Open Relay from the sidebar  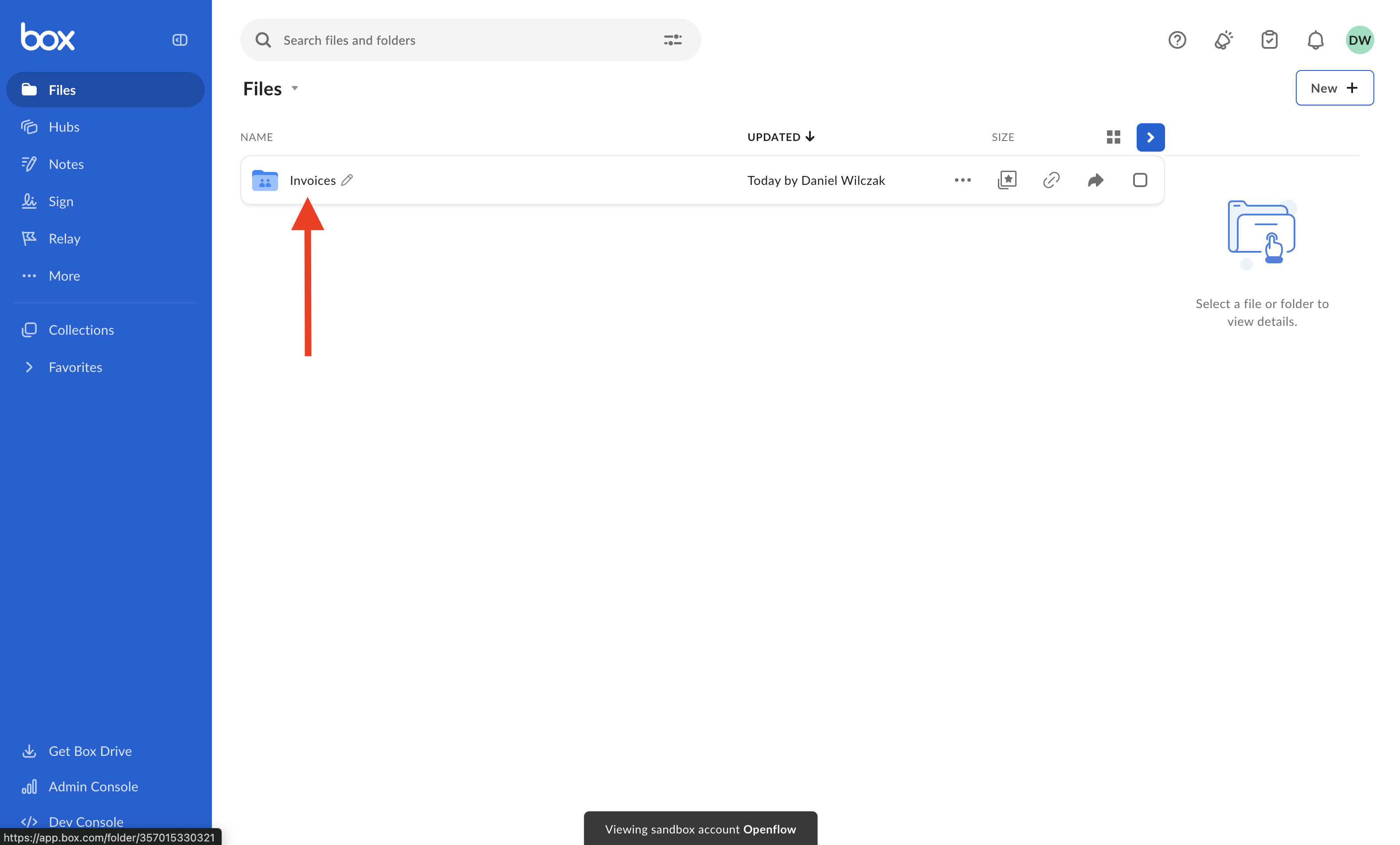(x=64, y=239)
